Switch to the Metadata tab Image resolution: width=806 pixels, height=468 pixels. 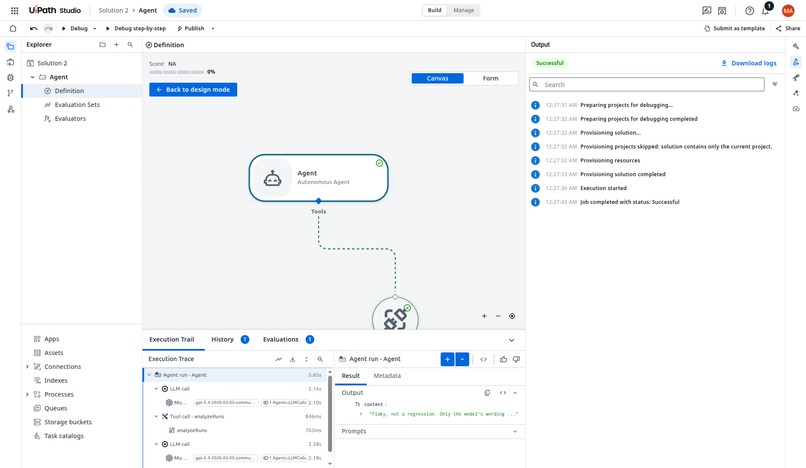coord(387,376)
